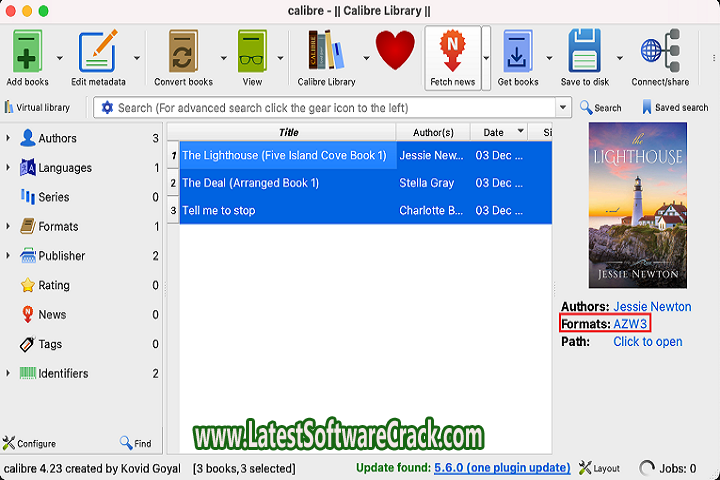Click The Lighthouse book cover thumbnail
720x480 pixels.
pyautogui.click(x=638, y=206)
